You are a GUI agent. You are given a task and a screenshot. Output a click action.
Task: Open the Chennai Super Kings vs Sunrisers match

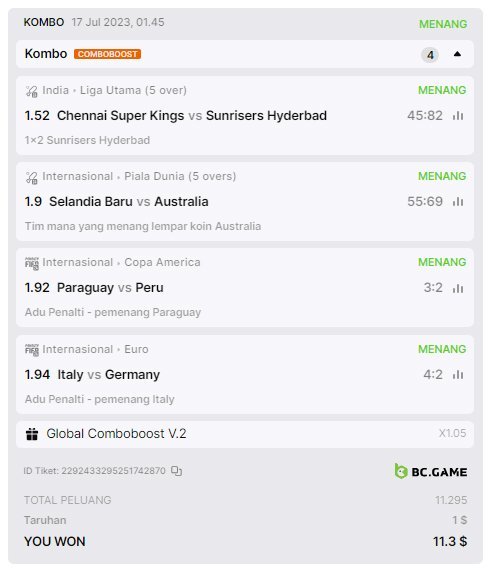(x=192, y=116)
